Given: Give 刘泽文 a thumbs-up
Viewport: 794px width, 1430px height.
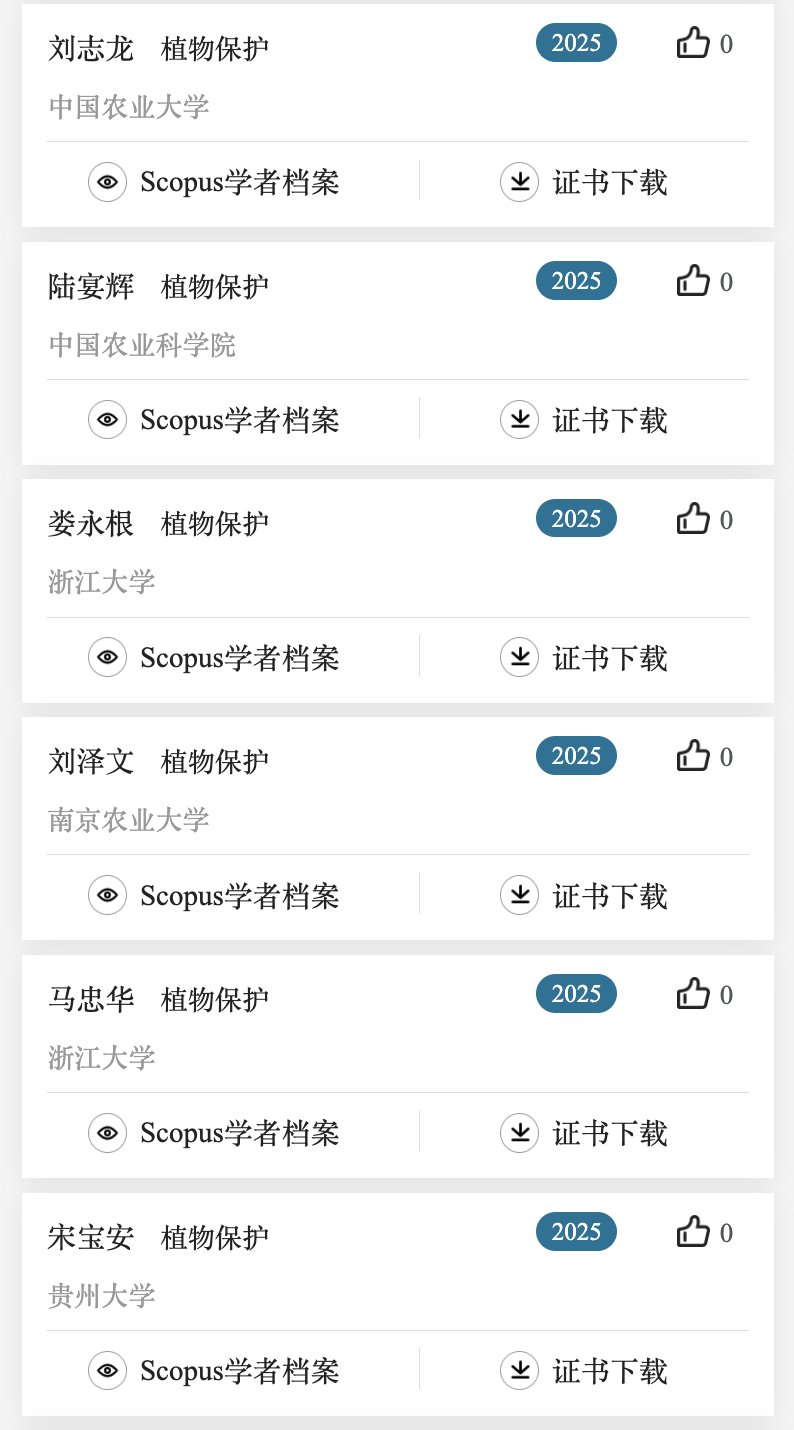Looking at the screenshot, I should click(693, 757).
